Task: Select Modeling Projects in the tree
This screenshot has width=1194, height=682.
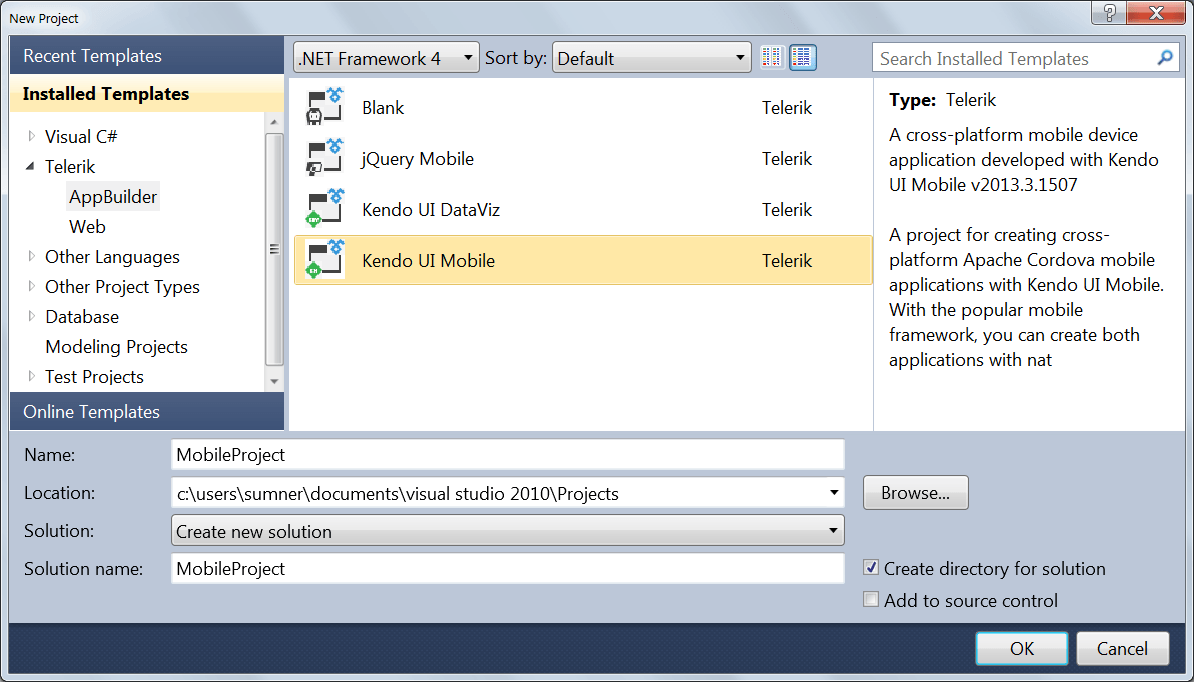Action: point(116,346)
